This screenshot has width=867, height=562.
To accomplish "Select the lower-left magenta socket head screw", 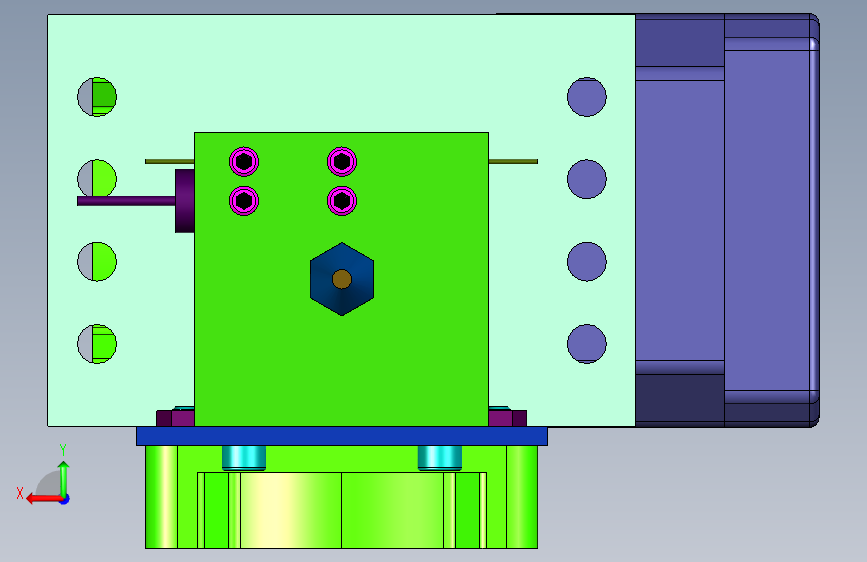I will [244, 201].
